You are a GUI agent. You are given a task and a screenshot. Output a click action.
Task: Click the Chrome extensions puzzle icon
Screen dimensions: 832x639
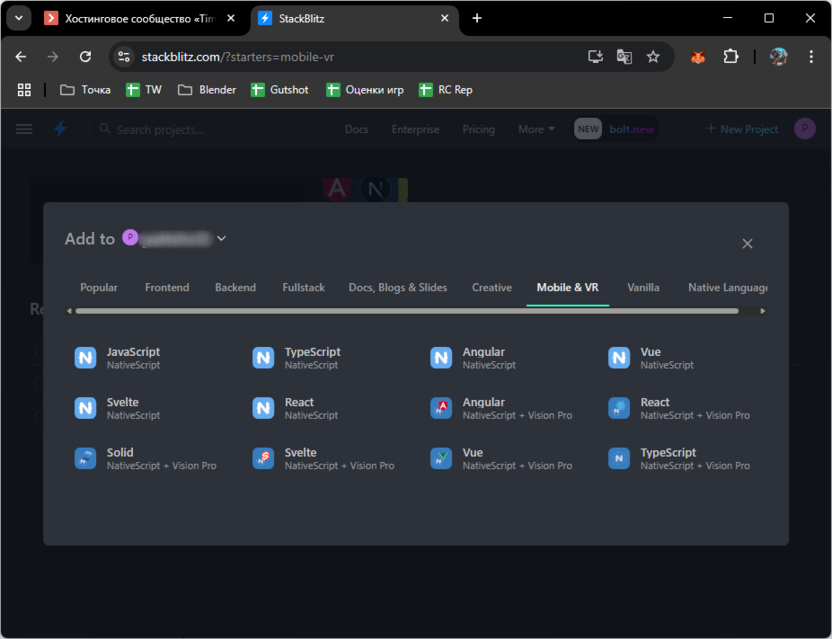731,57
